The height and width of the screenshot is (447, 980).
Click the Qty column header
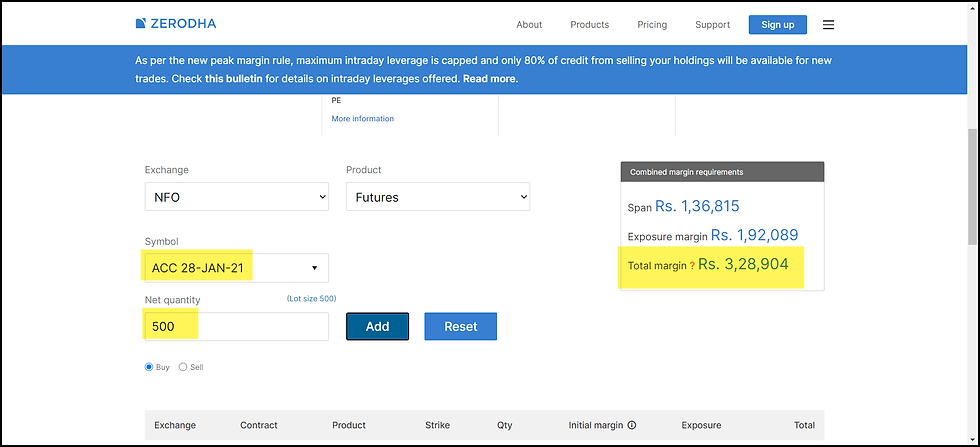click(x=504, y=425)
